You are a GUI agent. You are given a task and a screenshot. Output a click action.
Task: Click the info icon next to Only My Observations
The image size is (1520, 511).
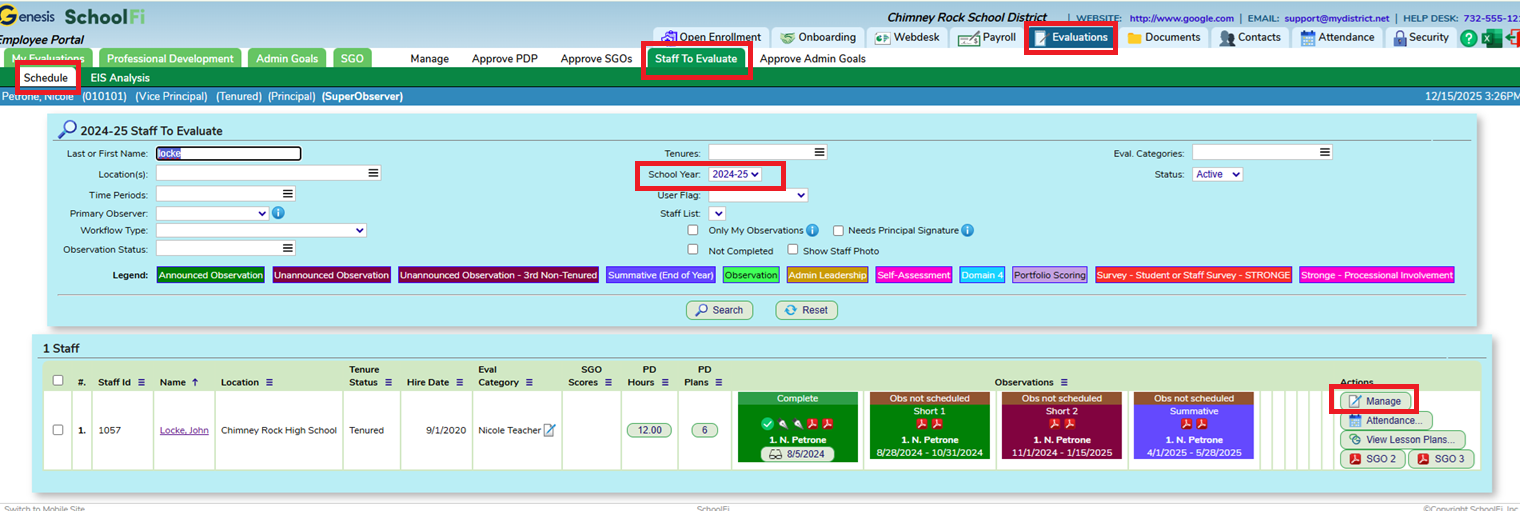click(813, 230)
